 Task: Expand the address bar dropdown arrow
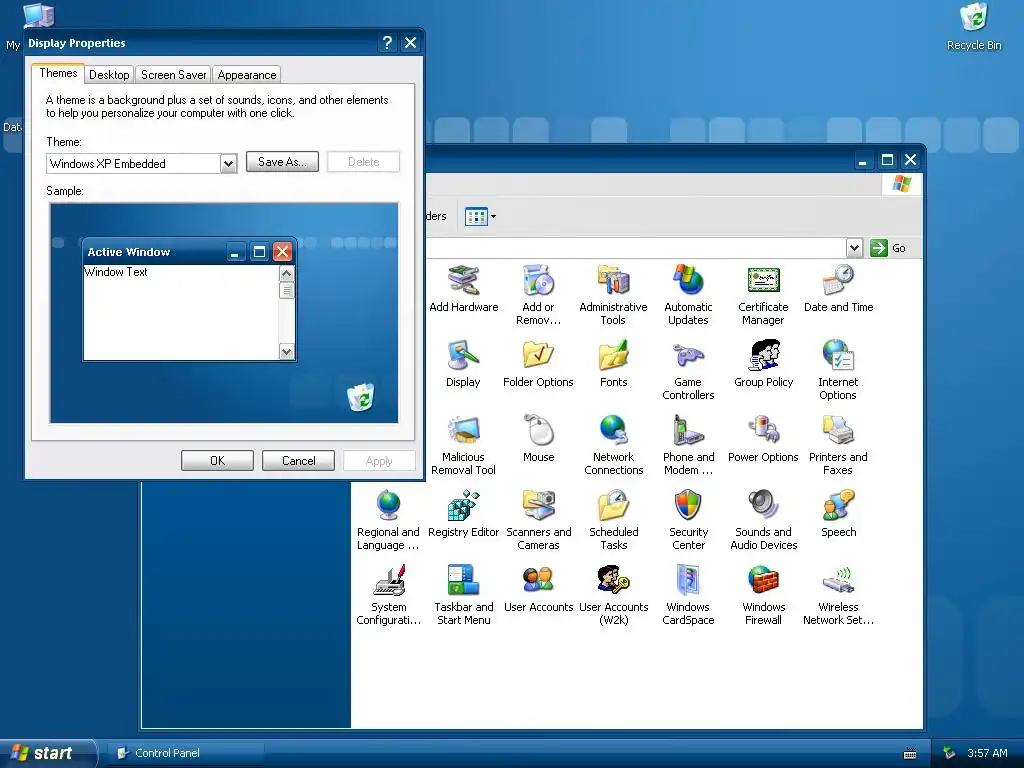coord(854,248)
